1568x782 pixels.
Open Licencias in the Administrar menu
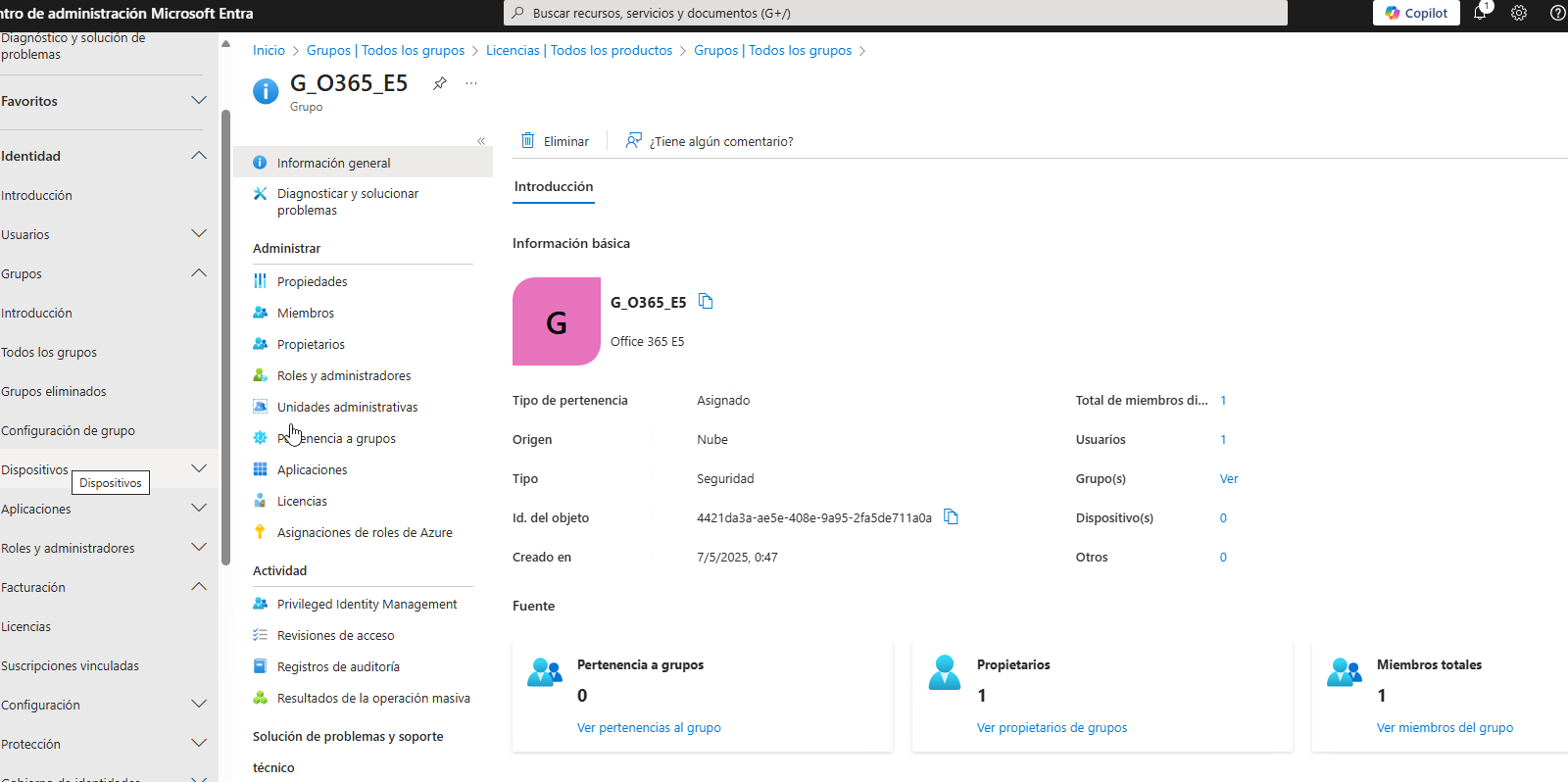coord(302,502)
